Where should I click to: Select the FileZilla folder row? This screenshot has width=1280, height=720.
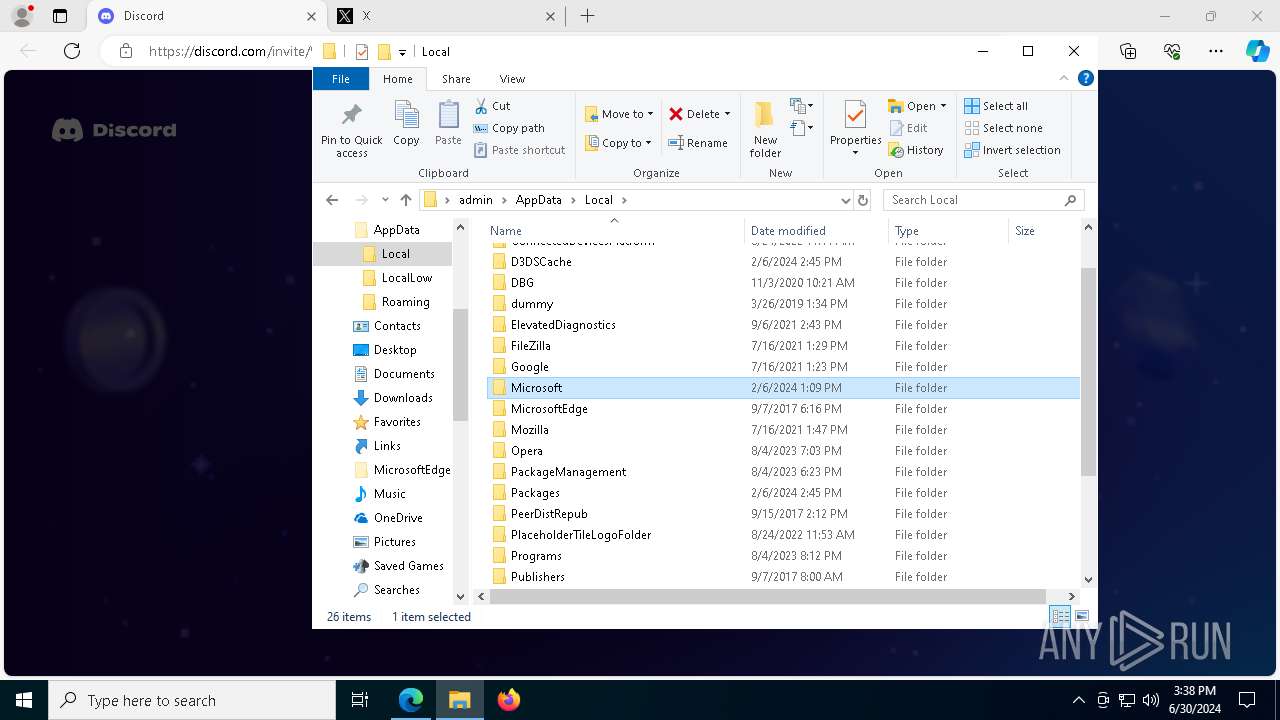point(783,346)
